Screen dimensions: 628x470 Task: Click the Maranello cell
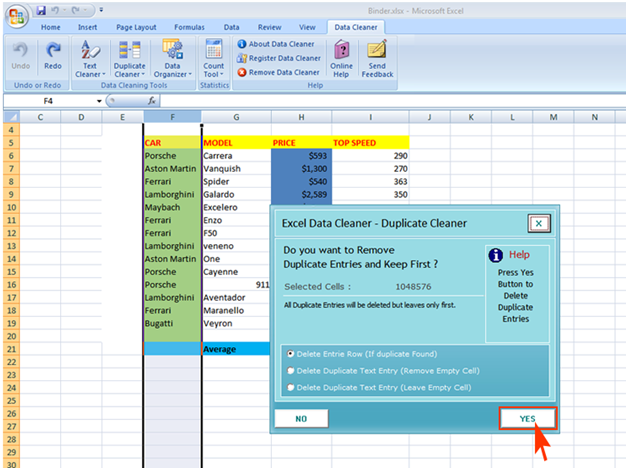236,311
